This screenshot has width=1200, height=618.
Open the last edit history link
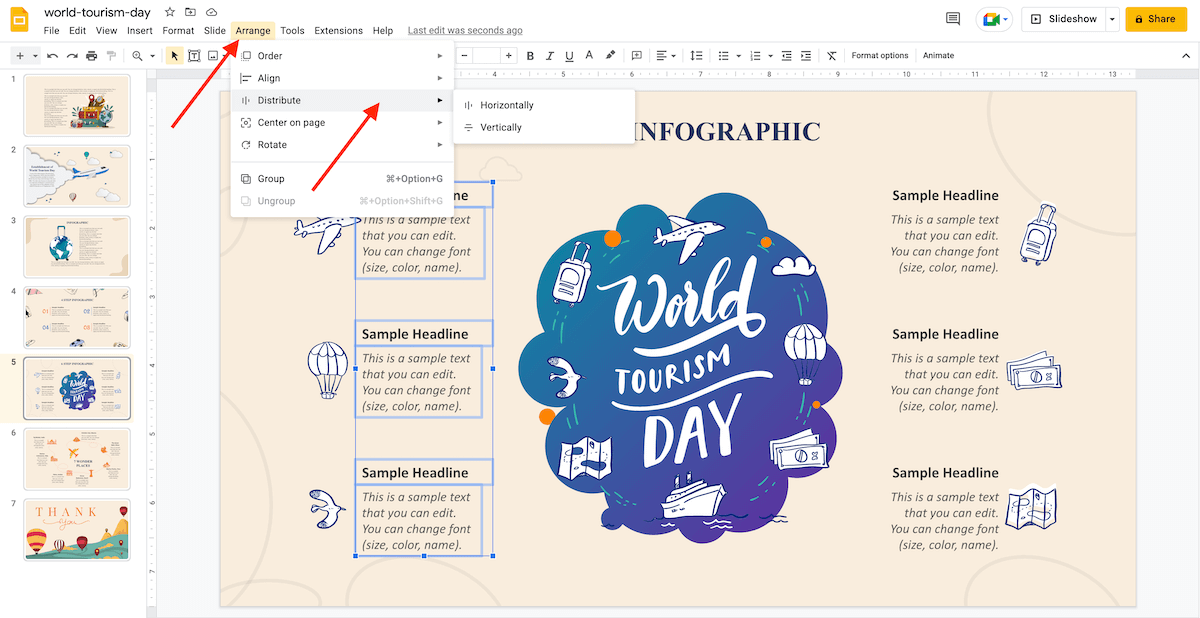point(465,31)
